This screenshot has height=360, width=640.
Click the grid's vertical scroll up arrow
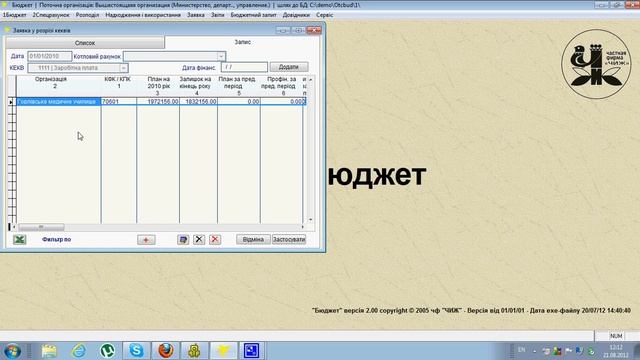click(x=311, y=80)
